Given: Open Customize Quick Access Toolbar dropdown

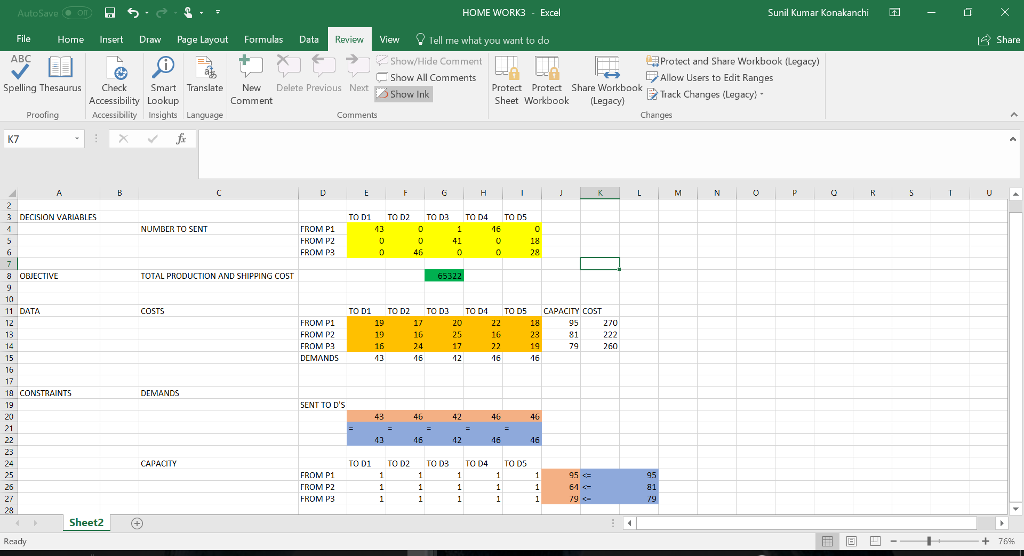Looking at the screenshot, I should click(217, 12).
